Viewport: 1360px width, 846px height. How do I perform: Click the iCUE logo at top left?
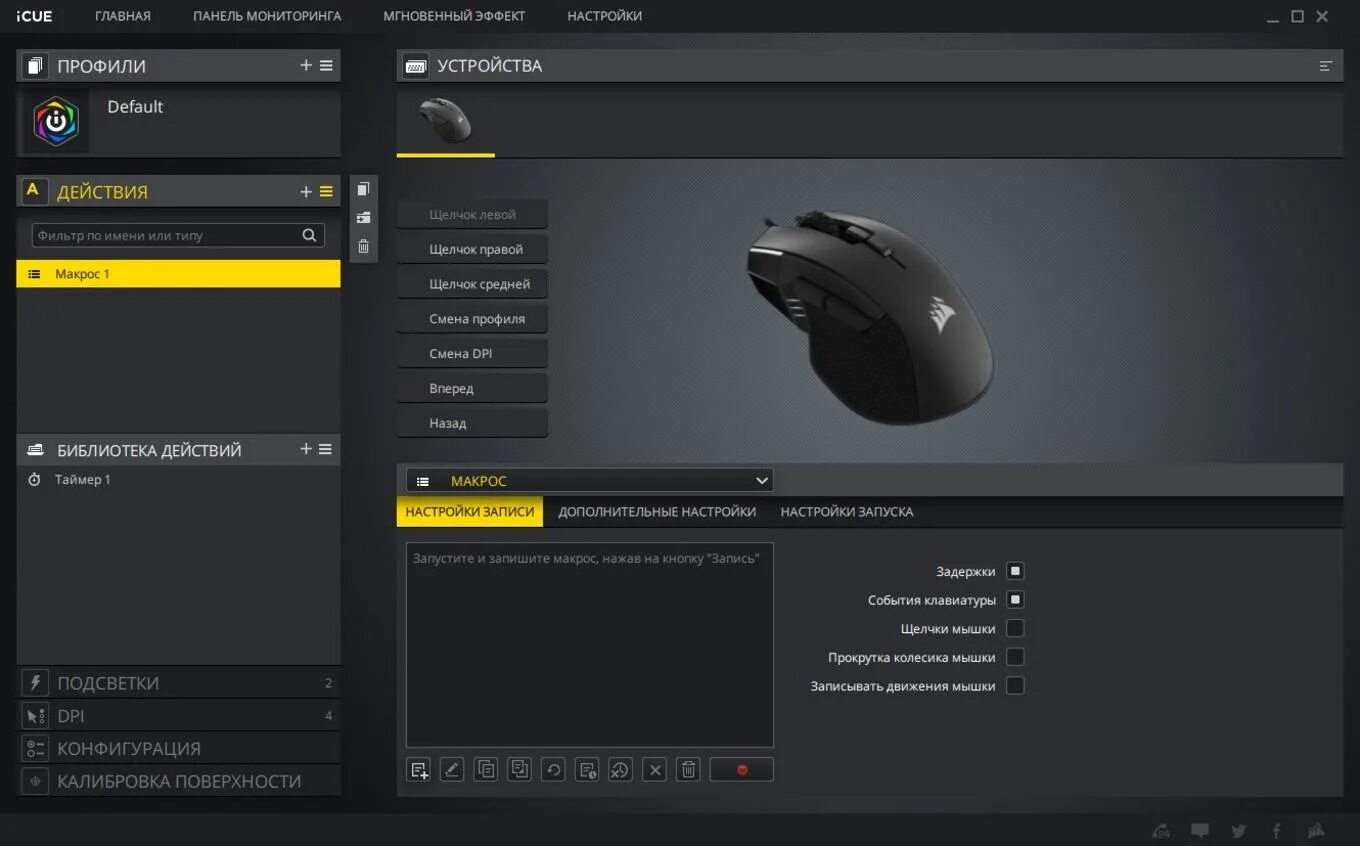pyautogui.click(x=34, y=16)
